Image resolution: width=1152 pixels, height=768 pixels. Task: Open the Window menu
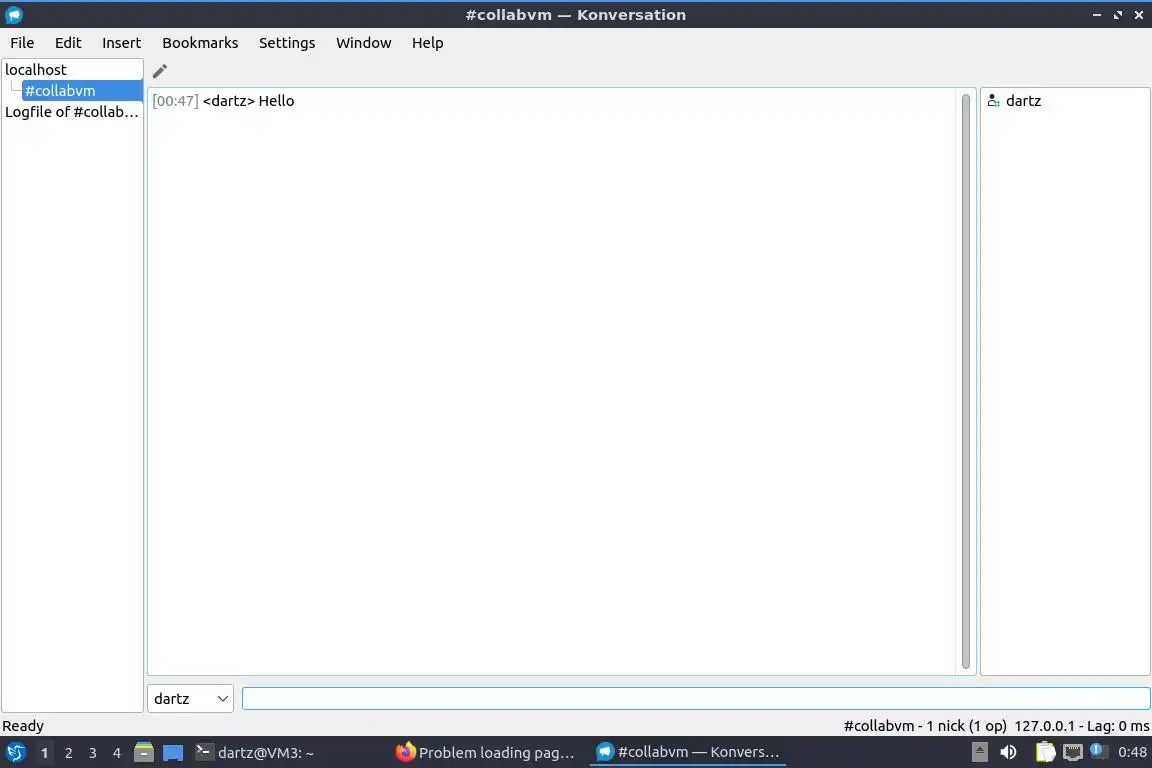pyautogui.click(x=364, y=43)
